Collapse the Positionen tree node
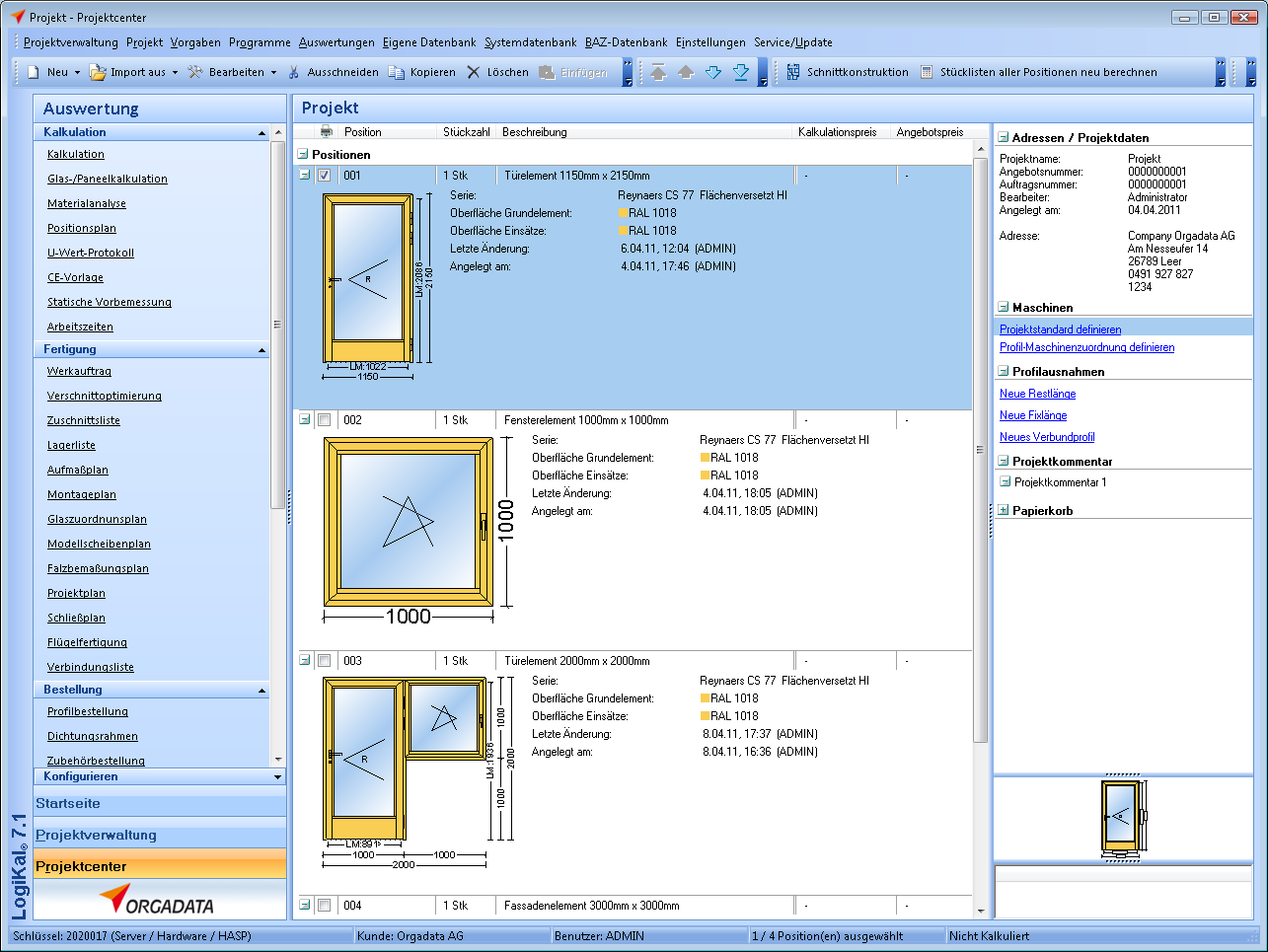This screenshot has height=952, width=1268. pos(303,154)
